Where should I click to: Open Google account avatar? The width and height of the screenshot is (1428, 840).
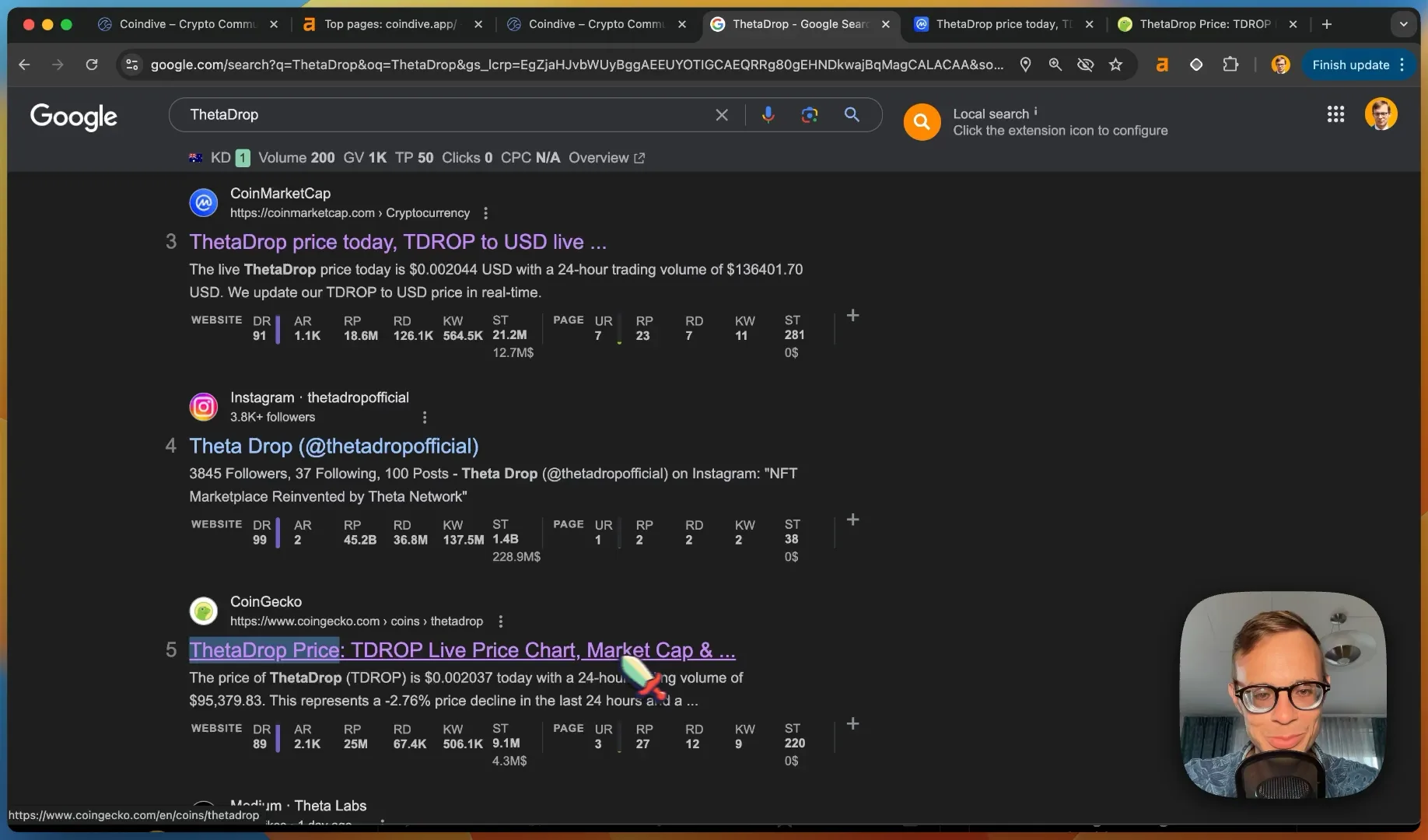tap(1381, 114)
